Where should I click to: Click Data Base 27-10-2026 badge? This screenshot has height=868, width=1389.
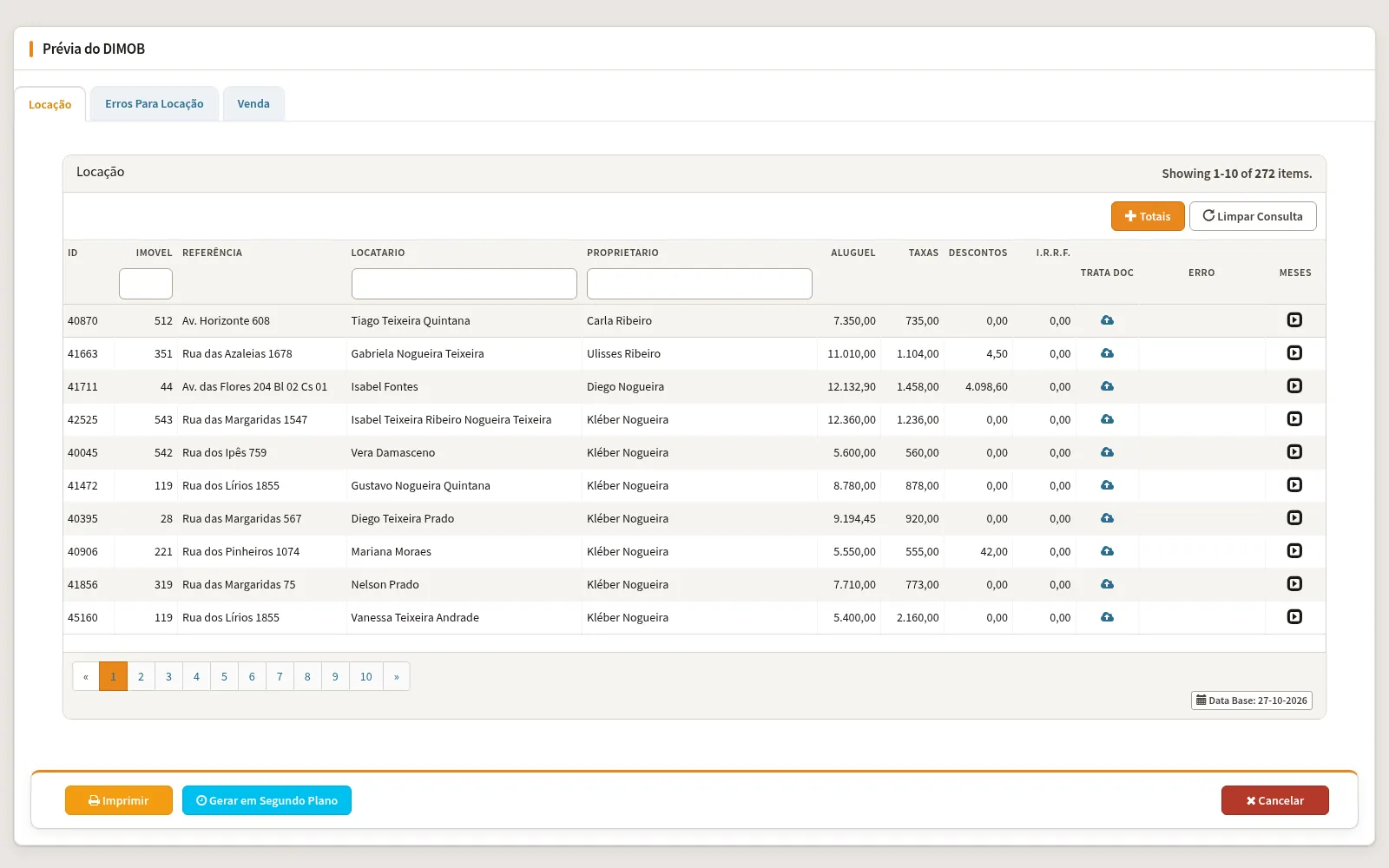1252,700
